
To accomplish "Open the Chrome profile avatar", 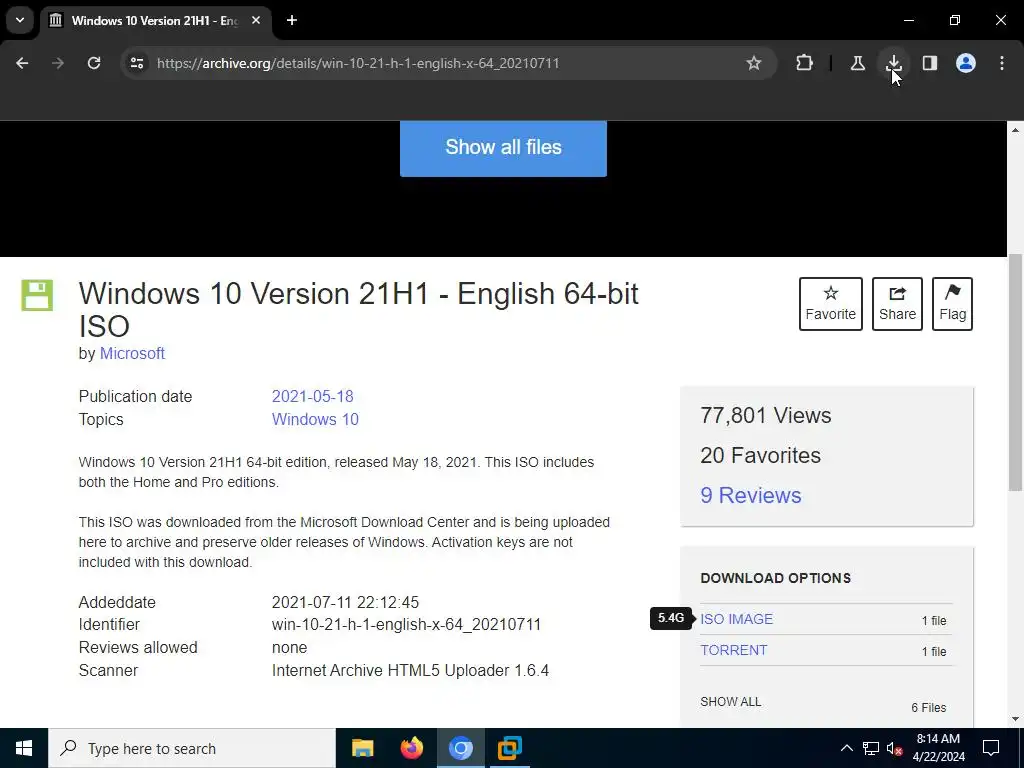I will coord(965,63).
